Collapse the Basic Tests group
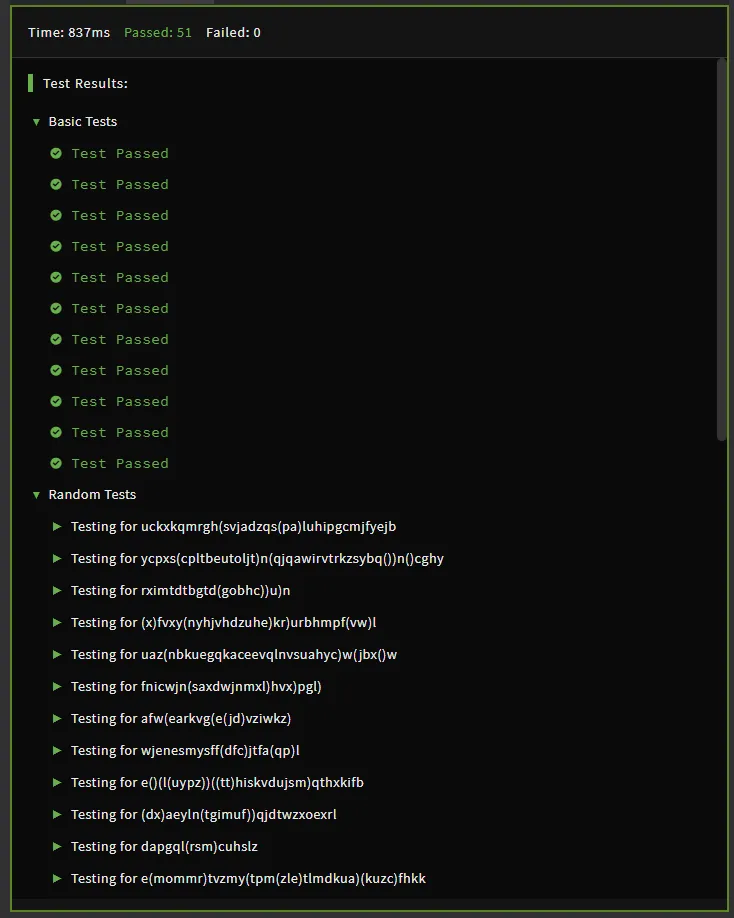The width and height of the screenshot is (734, 918). [x=36, y=122]
